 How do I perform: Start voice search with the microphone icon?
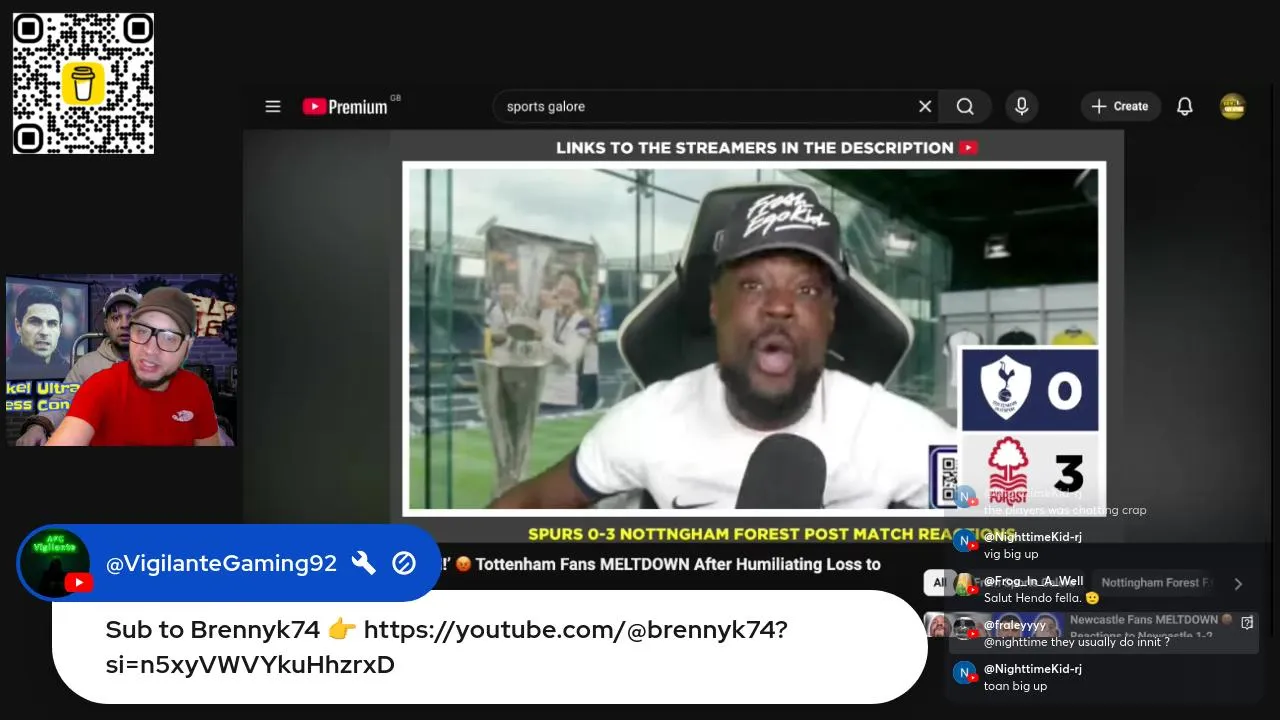click(x=1021, y=106)
